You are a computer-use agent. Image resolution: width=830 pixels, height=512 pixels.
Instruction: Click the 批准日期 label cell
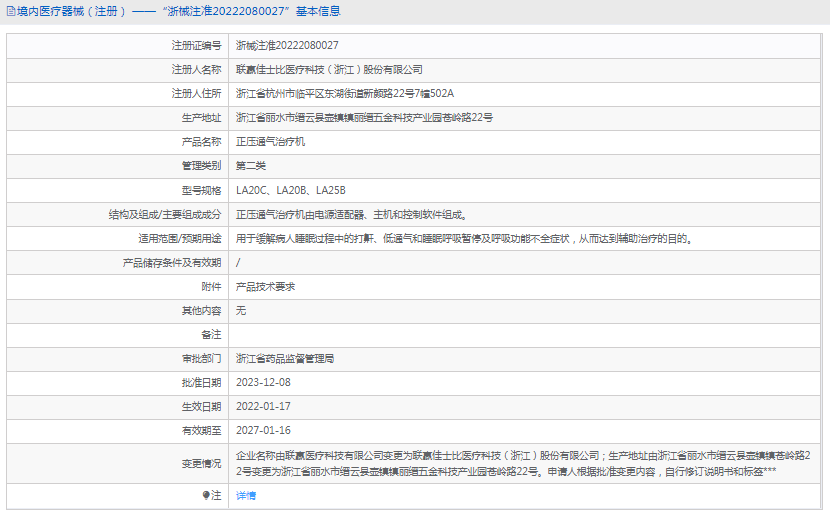click(x=118, y=383)
